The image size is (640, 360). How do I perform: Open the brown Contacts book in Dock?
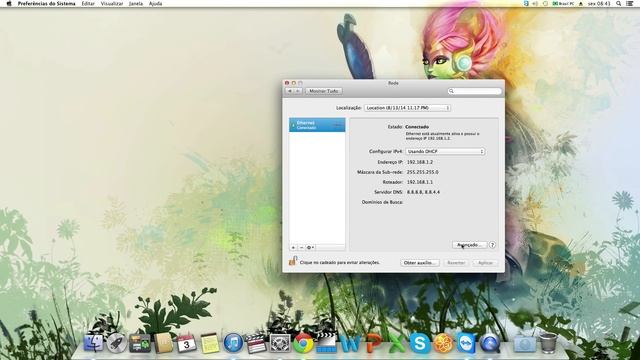[x=163, y=343]
